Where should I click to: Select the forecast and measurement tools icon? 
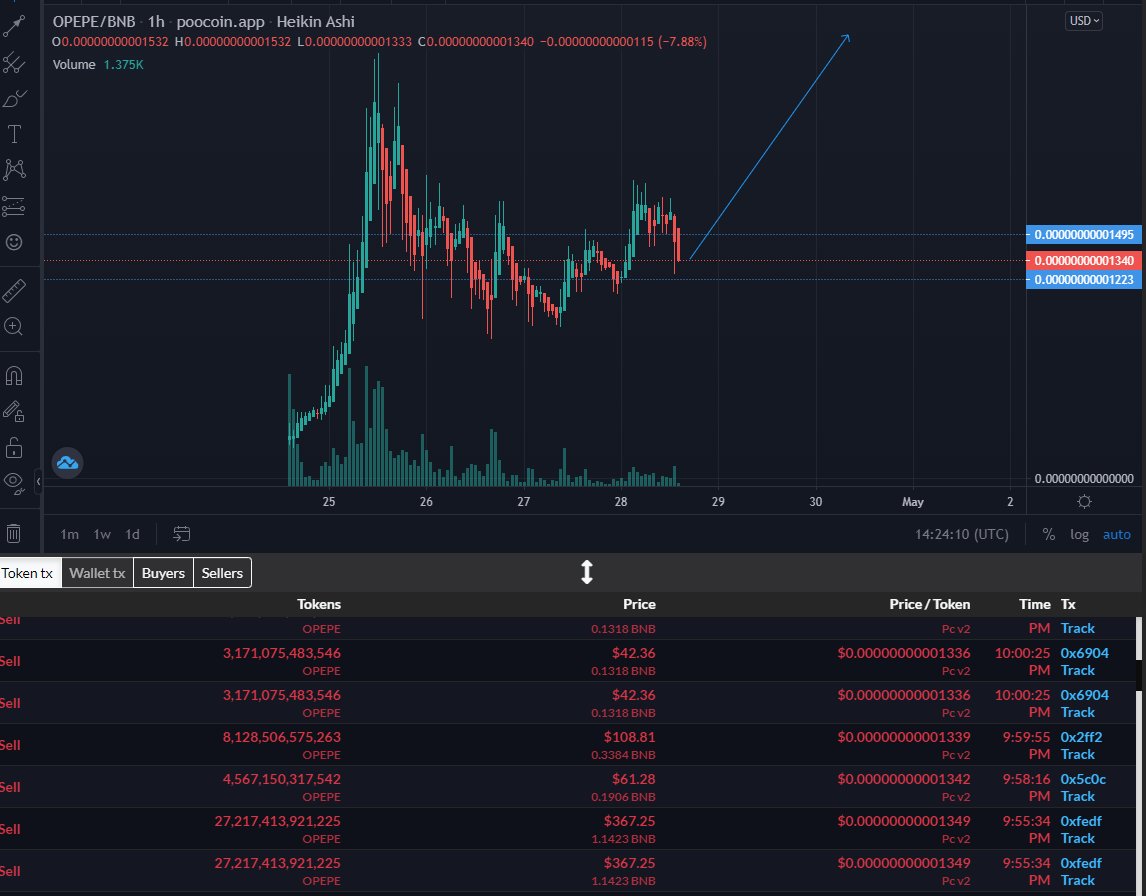[x=14, y=206]
